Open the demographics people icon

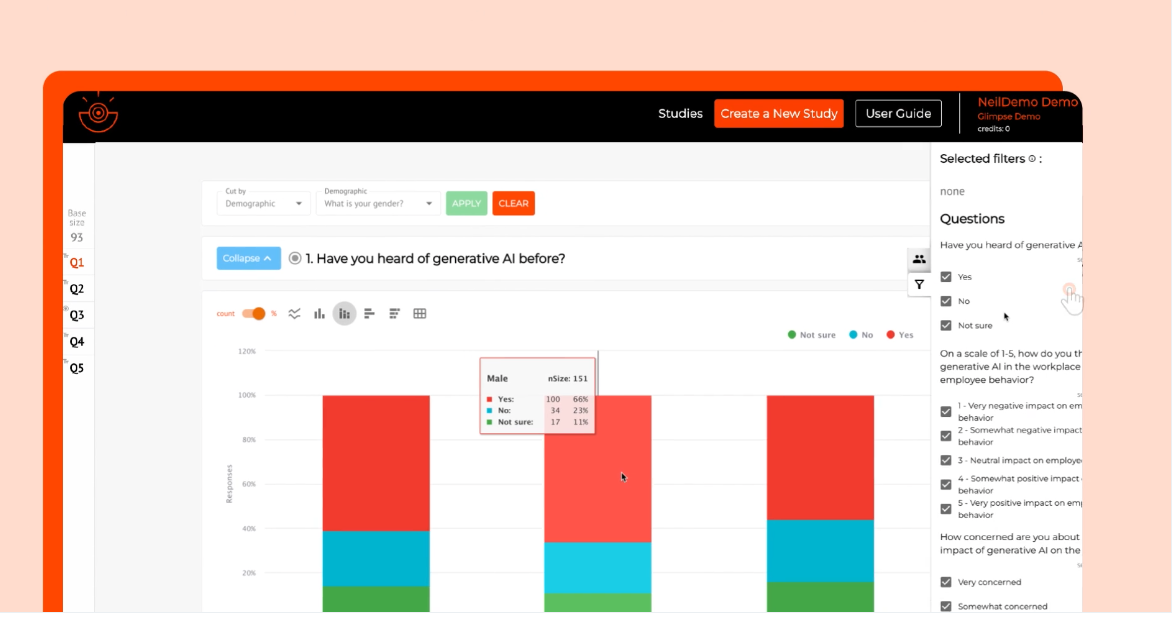[919, 260]
